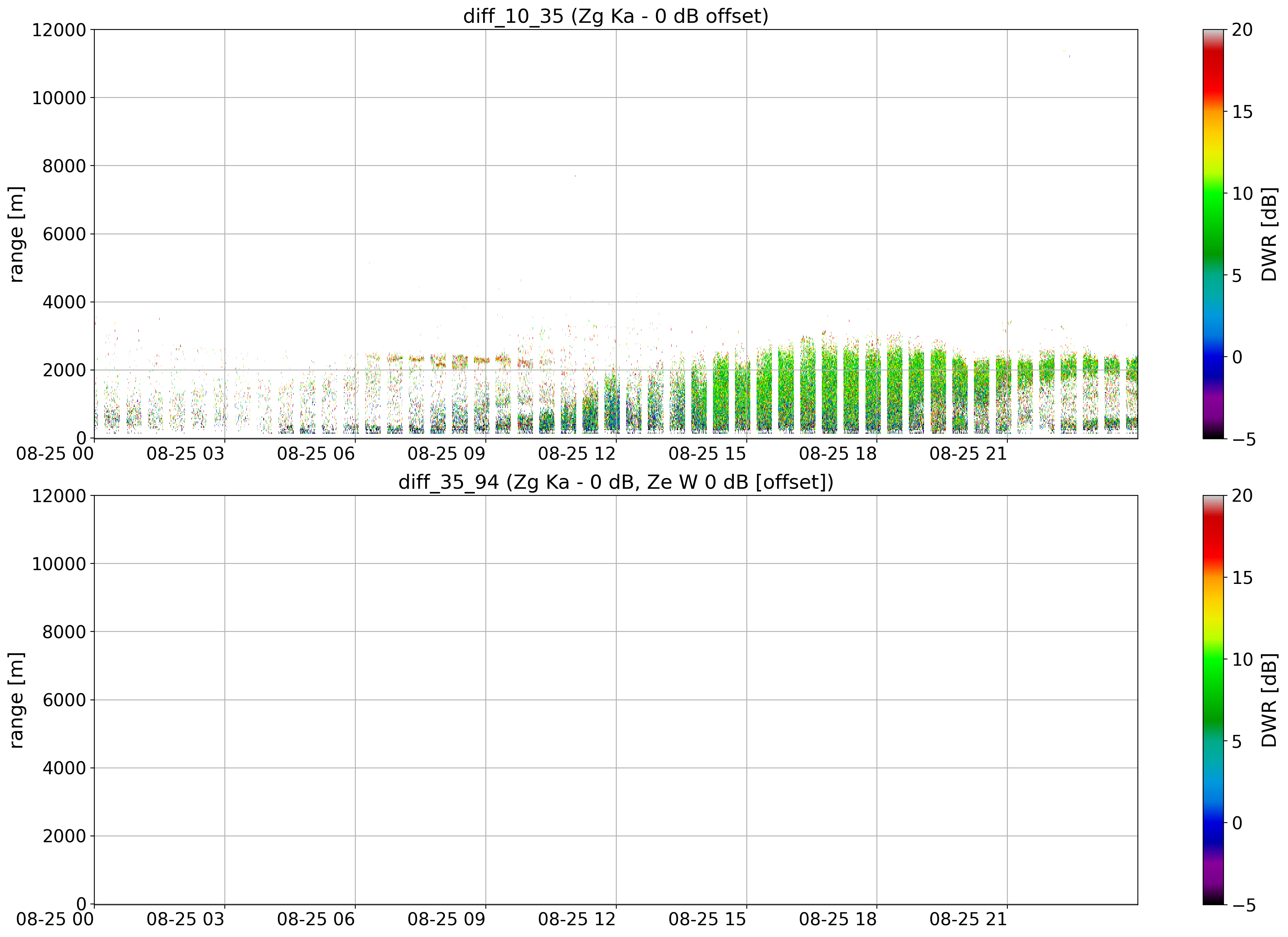The width and height of the screenshot is (1288, 937).
Task: Click the '08-25 15' tick under diff_10_35 plot
Action: click(707, 453)
